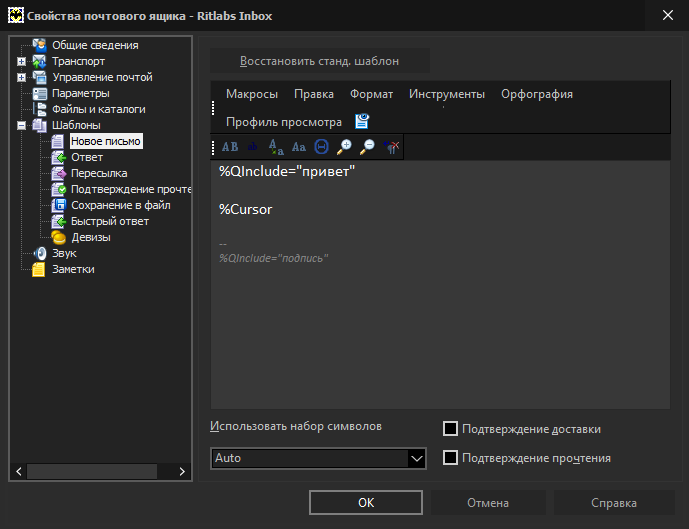Click the blue circled symbol toolbar icon
Screen dimensions: 689x529
[321, 147]
